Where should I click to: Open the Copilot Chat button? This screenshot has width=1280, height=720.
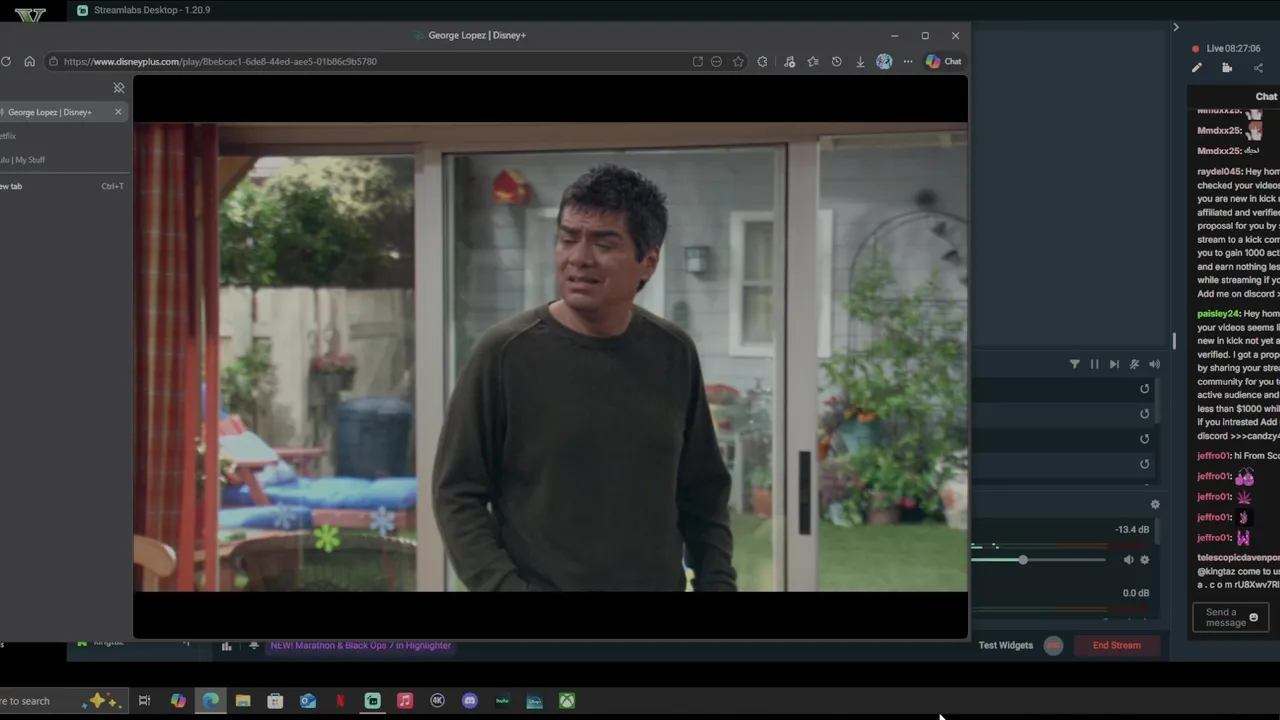pos(943,61)
